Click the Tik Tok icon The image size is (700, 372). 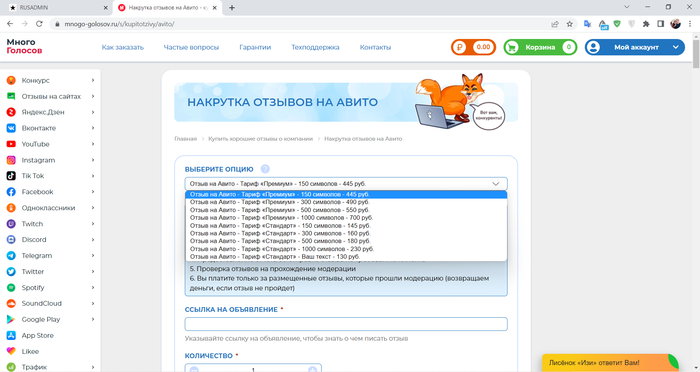(11, 176)
